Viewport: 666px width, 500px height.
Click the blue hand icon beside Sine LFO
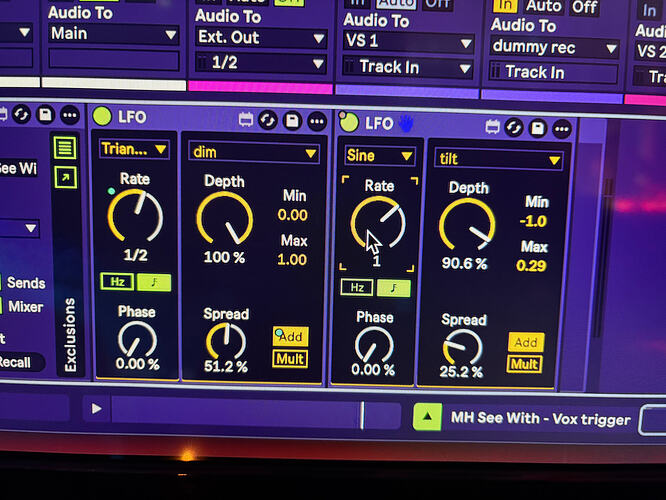coord(406,124)
